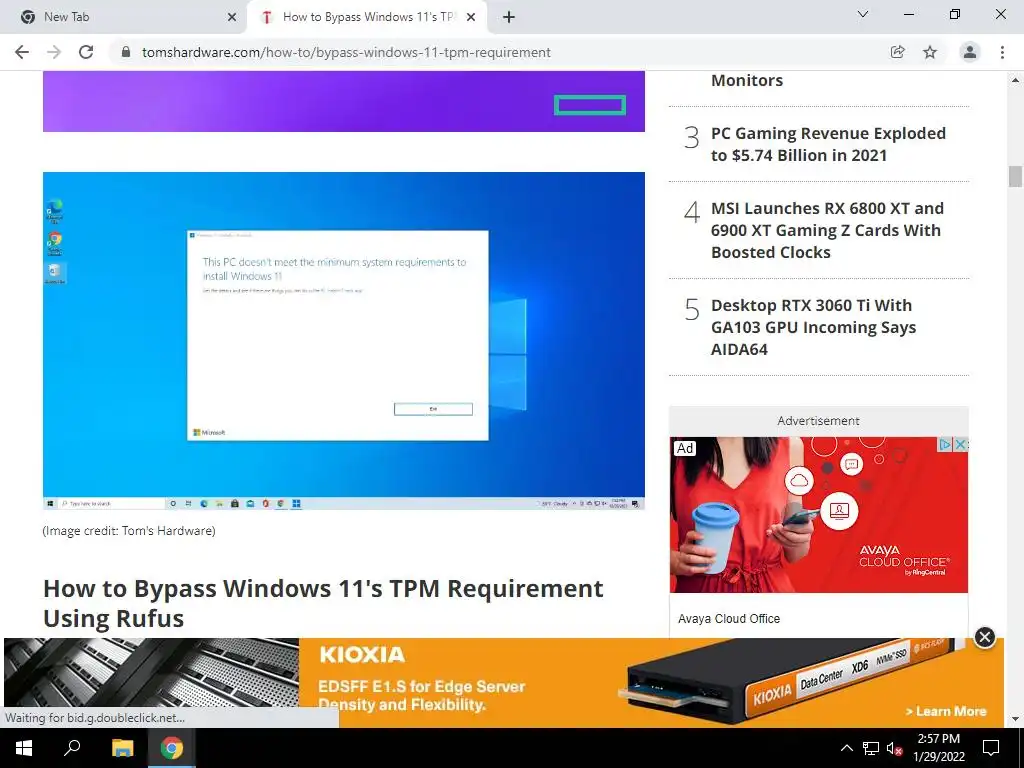Open Desktop RTX 3060 Ti article
Screen dimensions: 1024x768
[813, 327]
